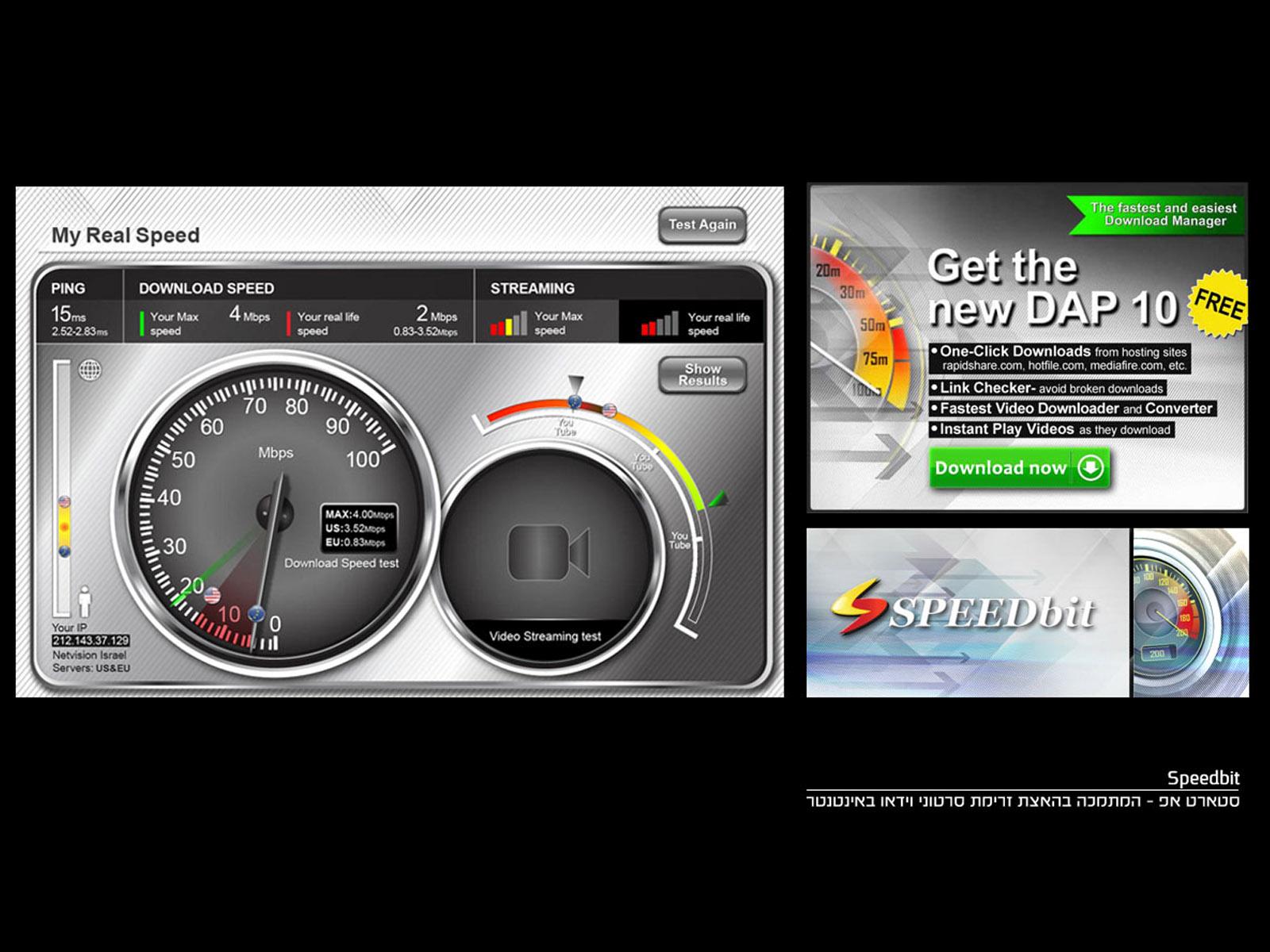Image resolution: width=1270 pixels, height=952 pixels.
Task: Click the EU marker on the vertical ping bar
Action: (x=65, y=551)
